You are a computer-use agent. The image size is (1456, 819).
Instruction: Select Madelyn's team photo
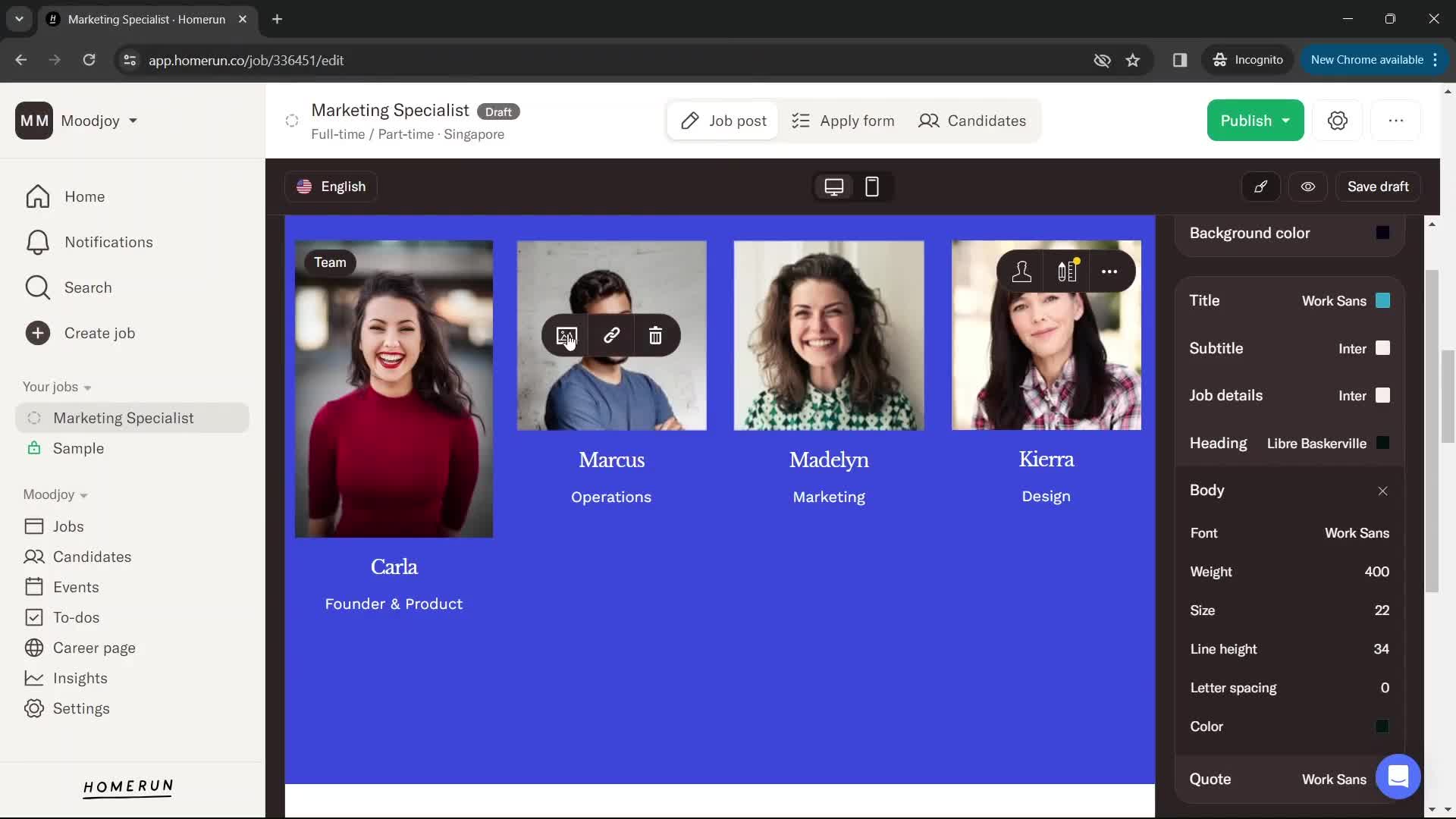(x=829, y=335)
